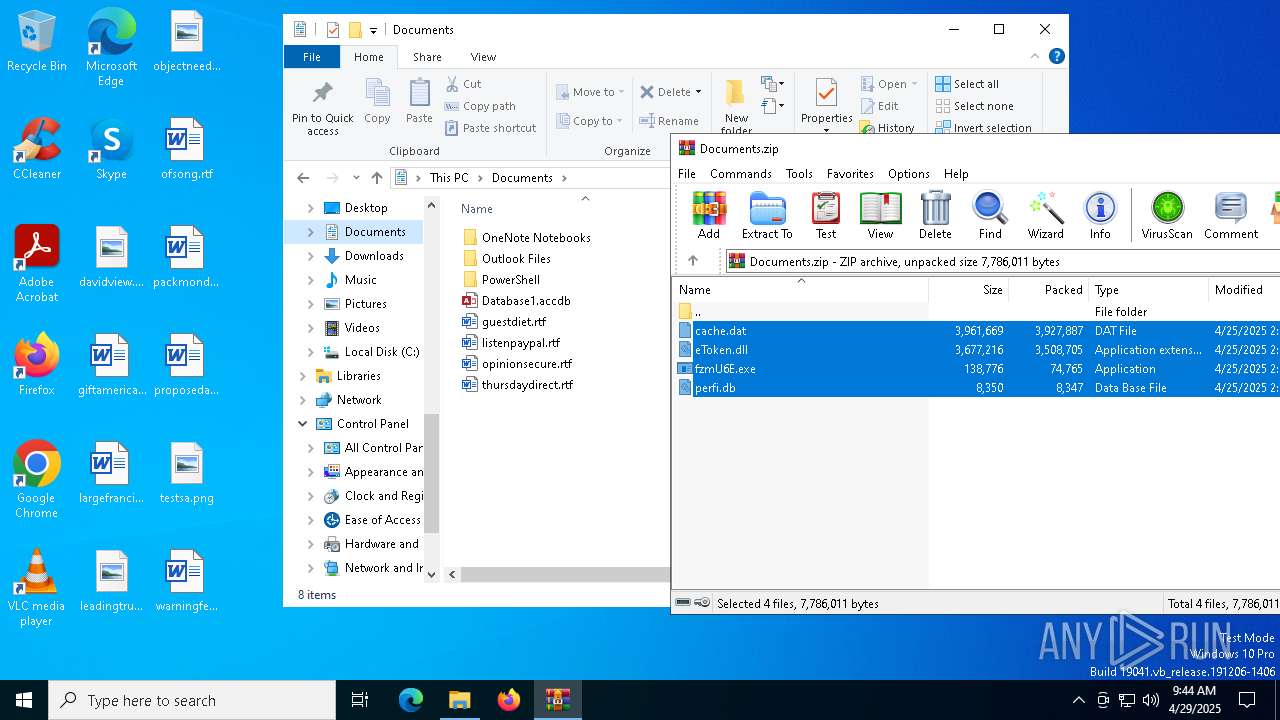
Task: Click Invert selection in Explorer ribbon
Action: (983, 128)
